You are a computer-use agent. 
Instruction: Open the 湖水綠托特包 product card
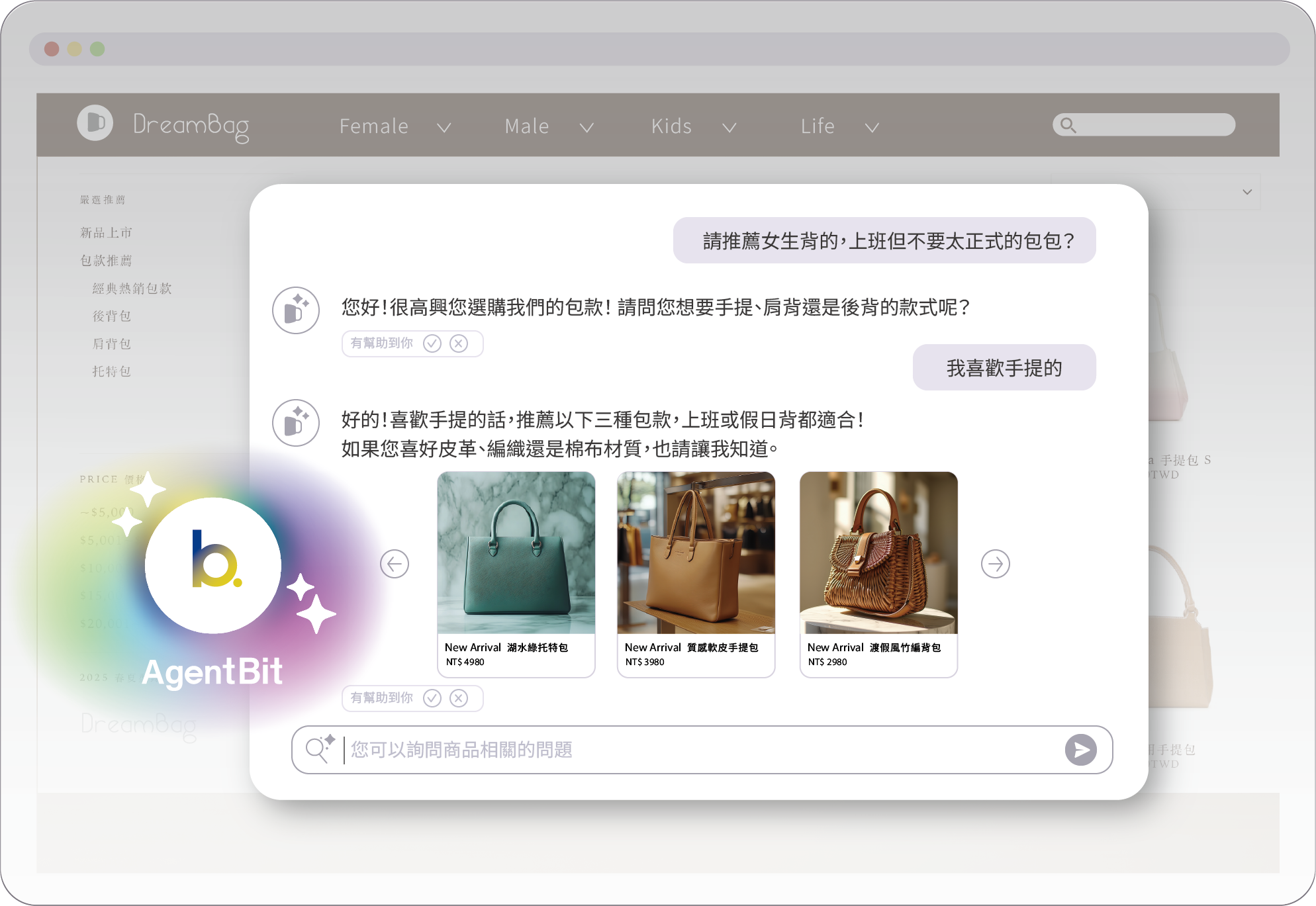516,574
